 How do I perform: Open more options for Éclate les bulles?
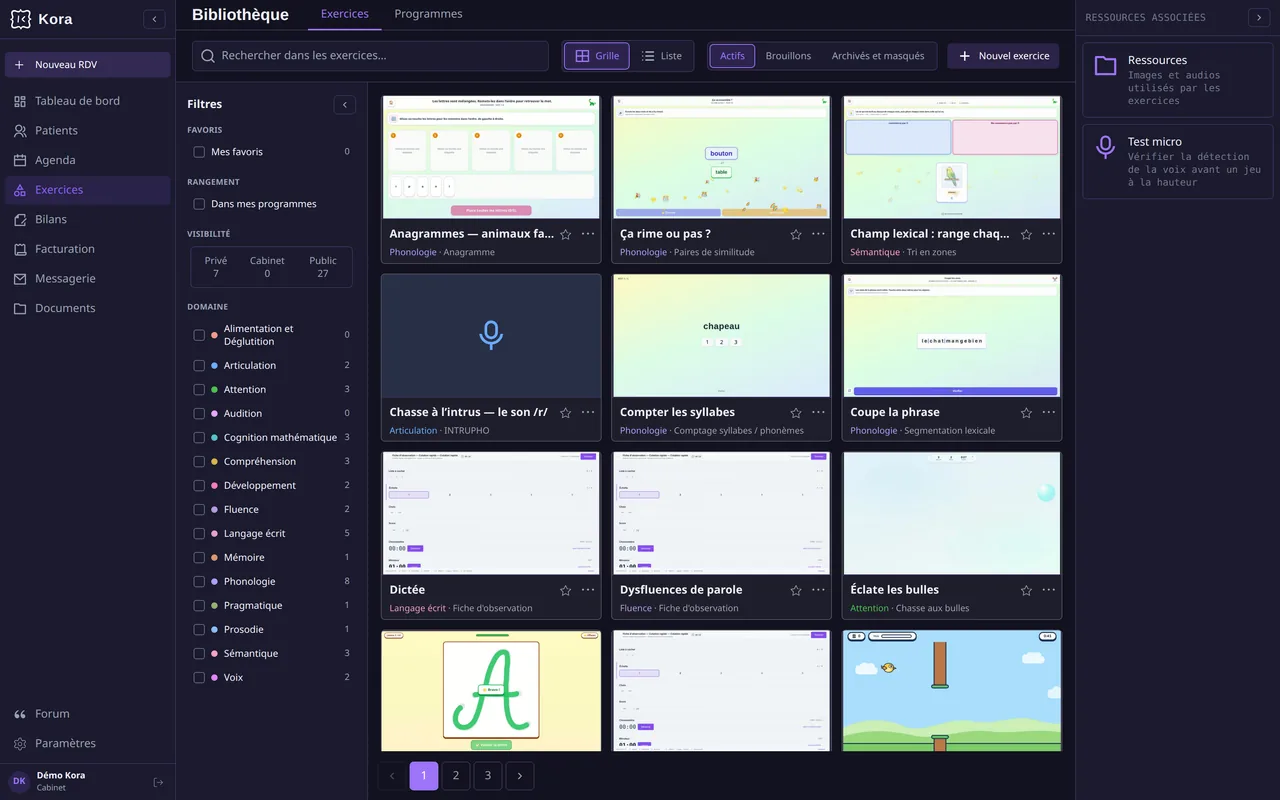[x=1048, y=590]
